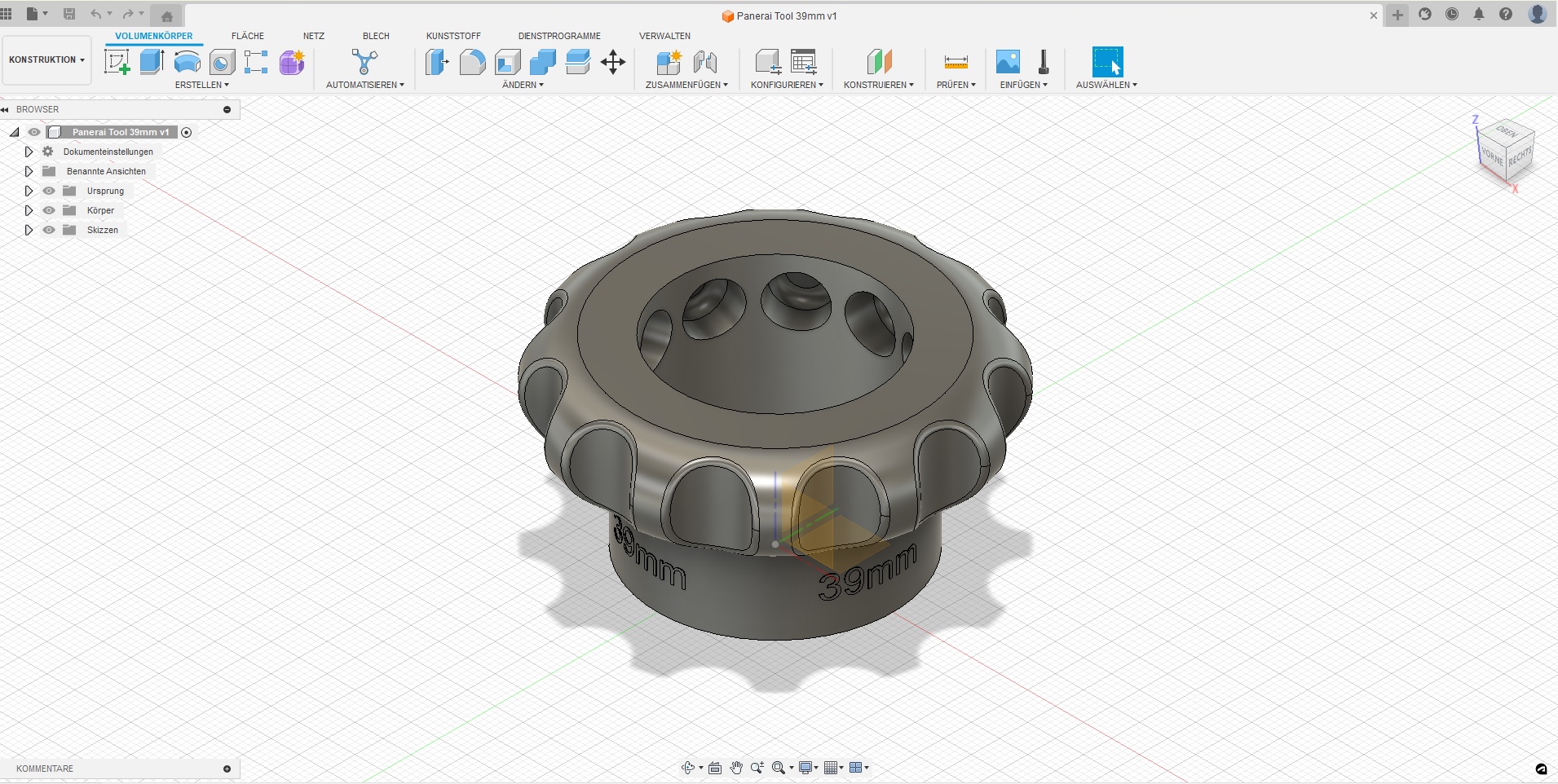The image size is (1558, 784).
Task: Click the configuration table icon
Action: point(804,62)
